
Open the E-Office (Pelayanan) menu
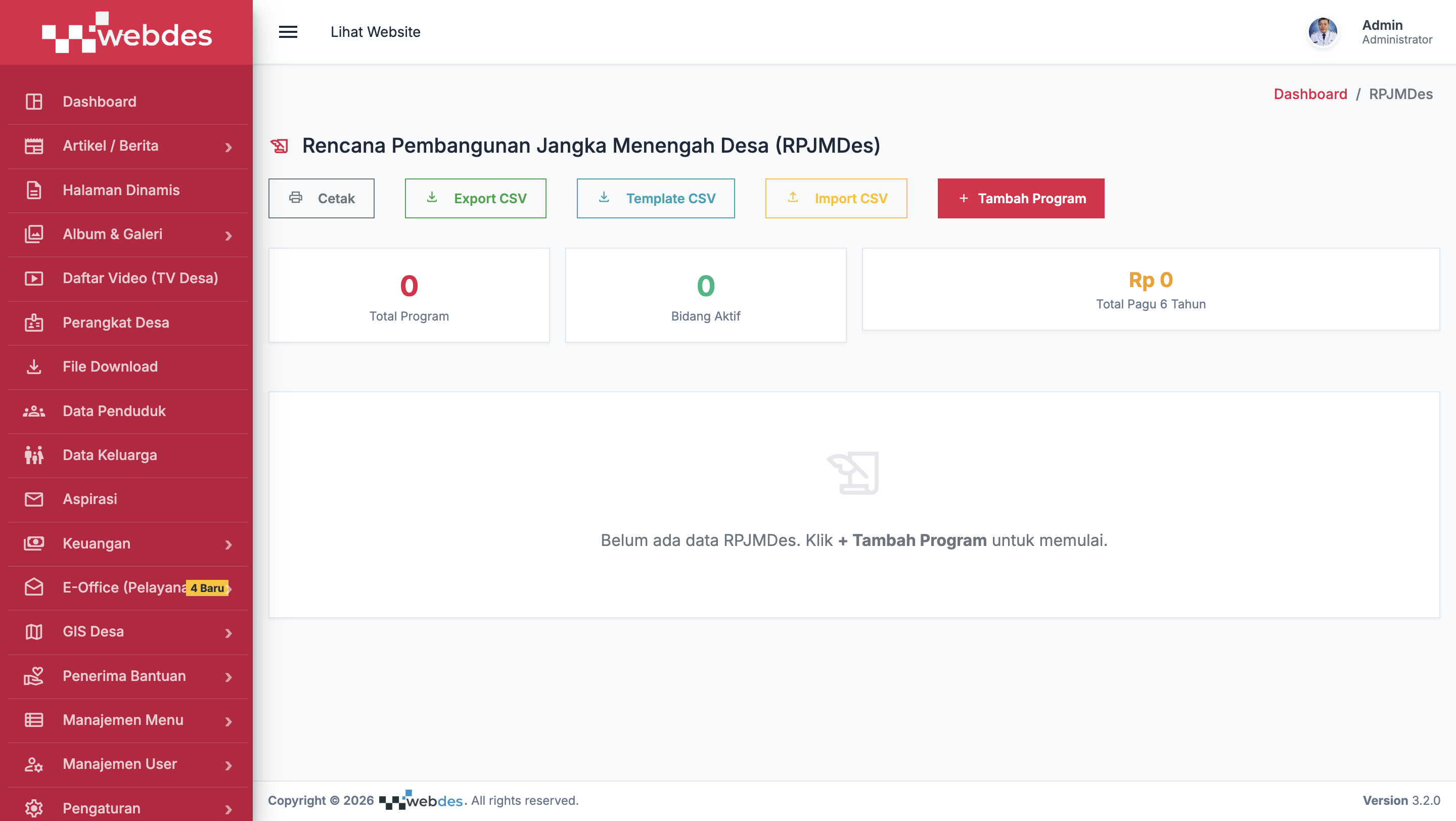coord(128,587)
